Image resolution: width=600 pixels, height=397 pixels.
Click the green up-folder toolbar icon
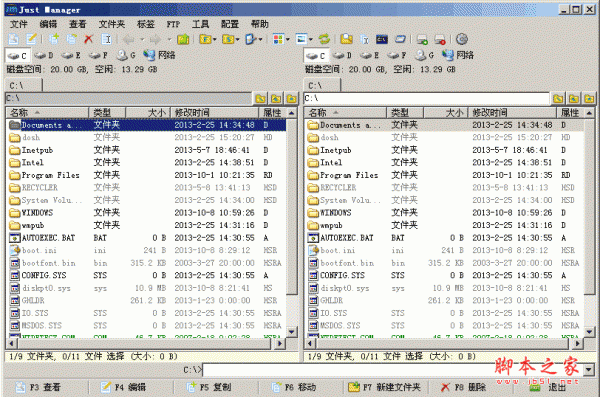[x=183, y=39]
